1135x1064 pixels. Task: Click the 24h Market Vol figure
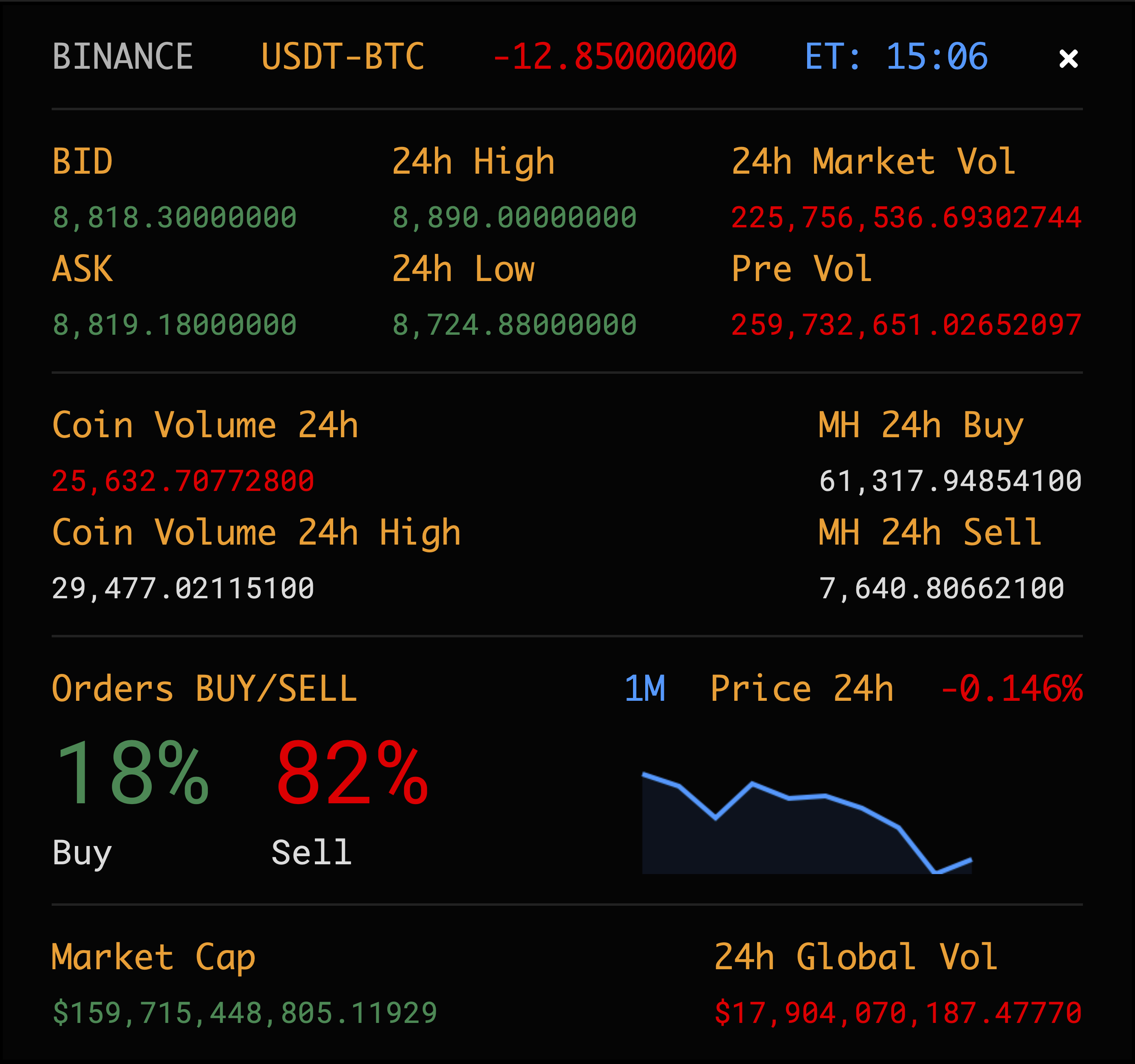pos(906,218)
